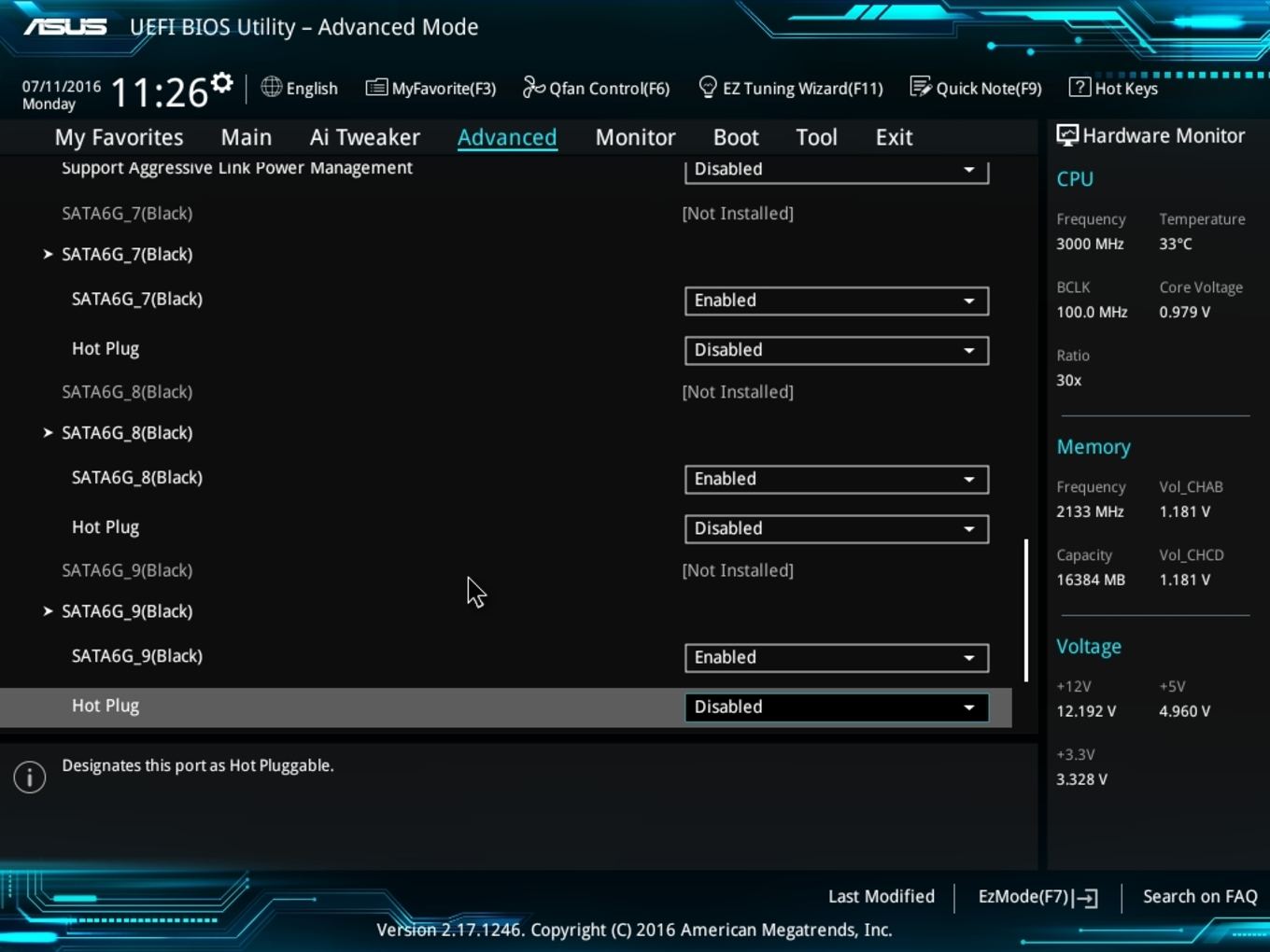Click the Qfan Control fan icon

533,88
